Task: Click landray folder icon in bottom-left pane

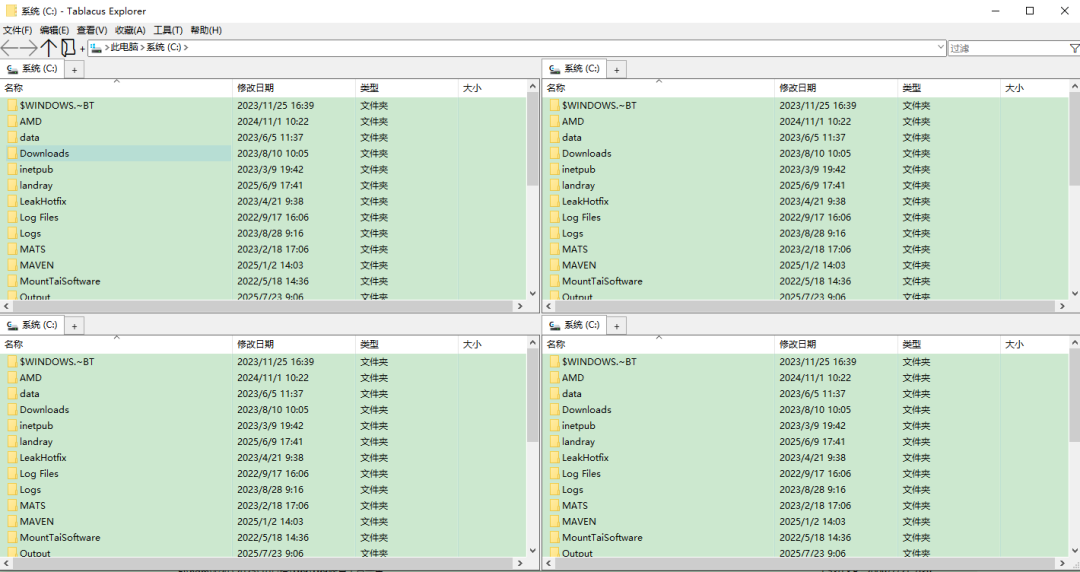Action: click(12, 442)
